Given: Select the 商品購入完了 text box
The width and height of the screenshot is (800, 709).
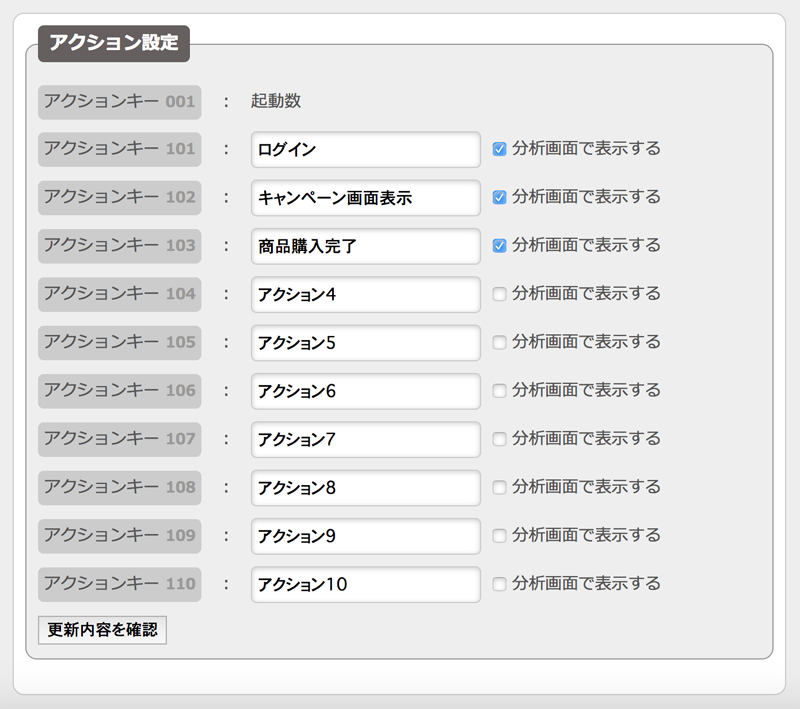Looking at the screenshot, I should pyautogui.click(x=366, y=246).
